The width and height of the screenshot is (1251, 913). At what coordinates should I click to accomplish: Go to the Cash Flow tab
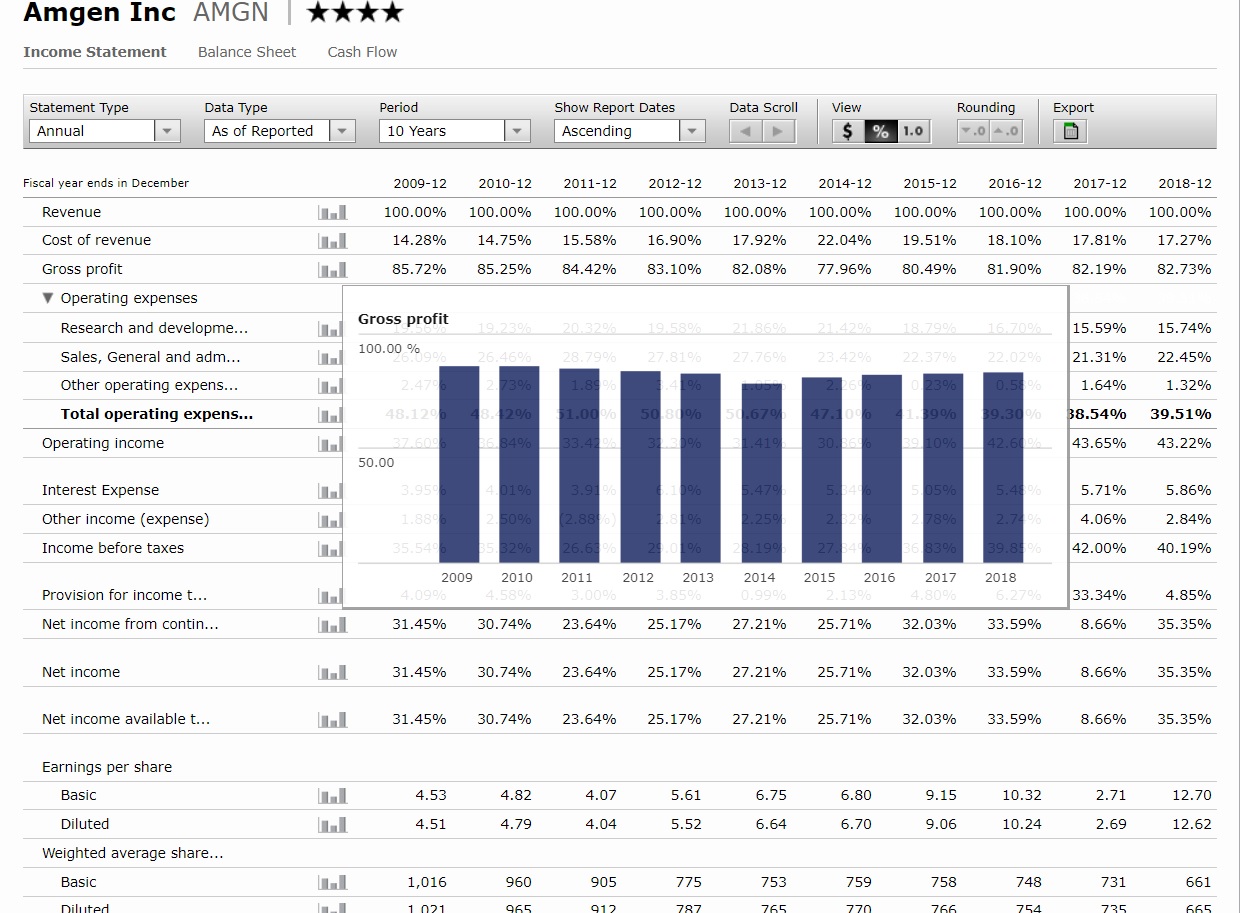point(362,52)
